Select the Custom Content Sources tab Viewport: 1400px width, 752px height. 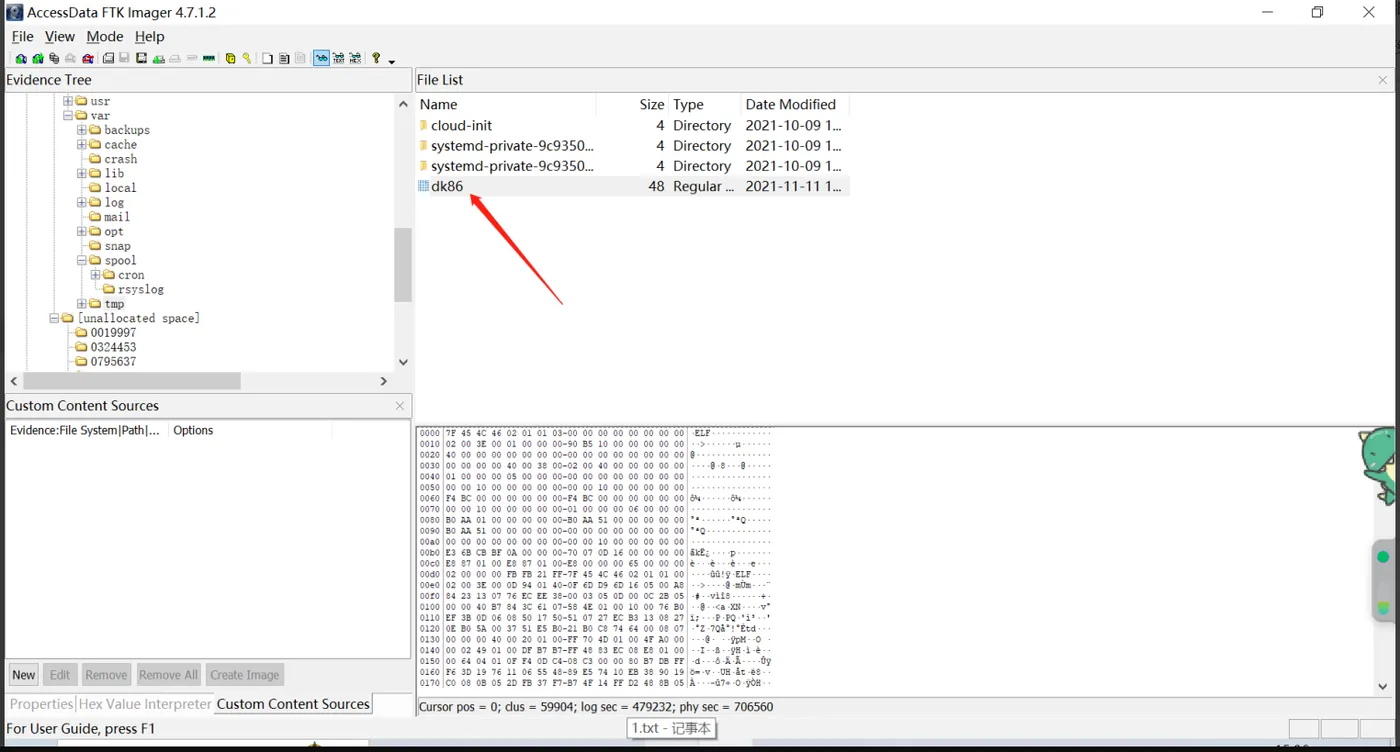coord(293,704)
